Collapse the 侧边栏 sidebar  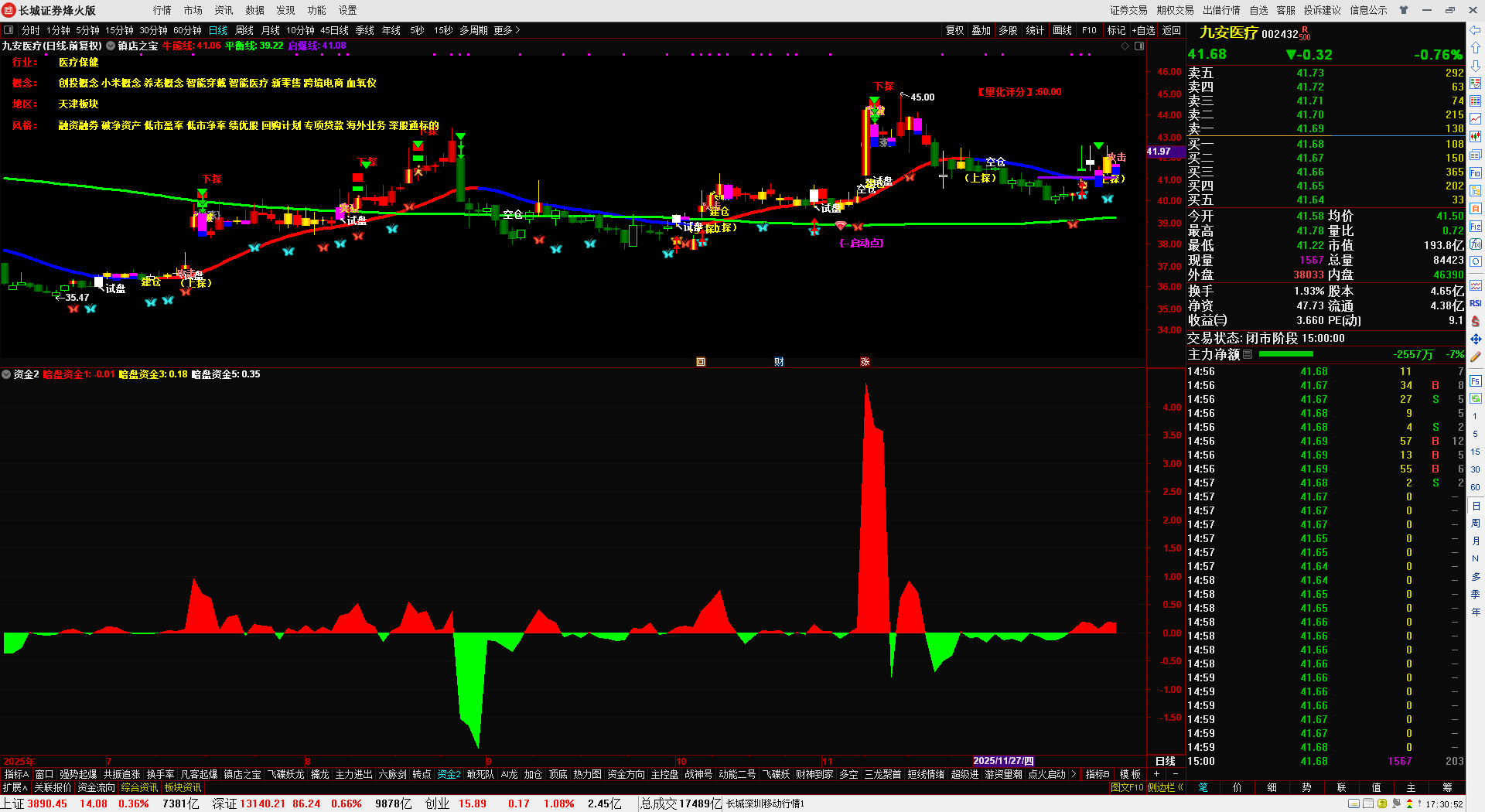[x=1165, y=787]
